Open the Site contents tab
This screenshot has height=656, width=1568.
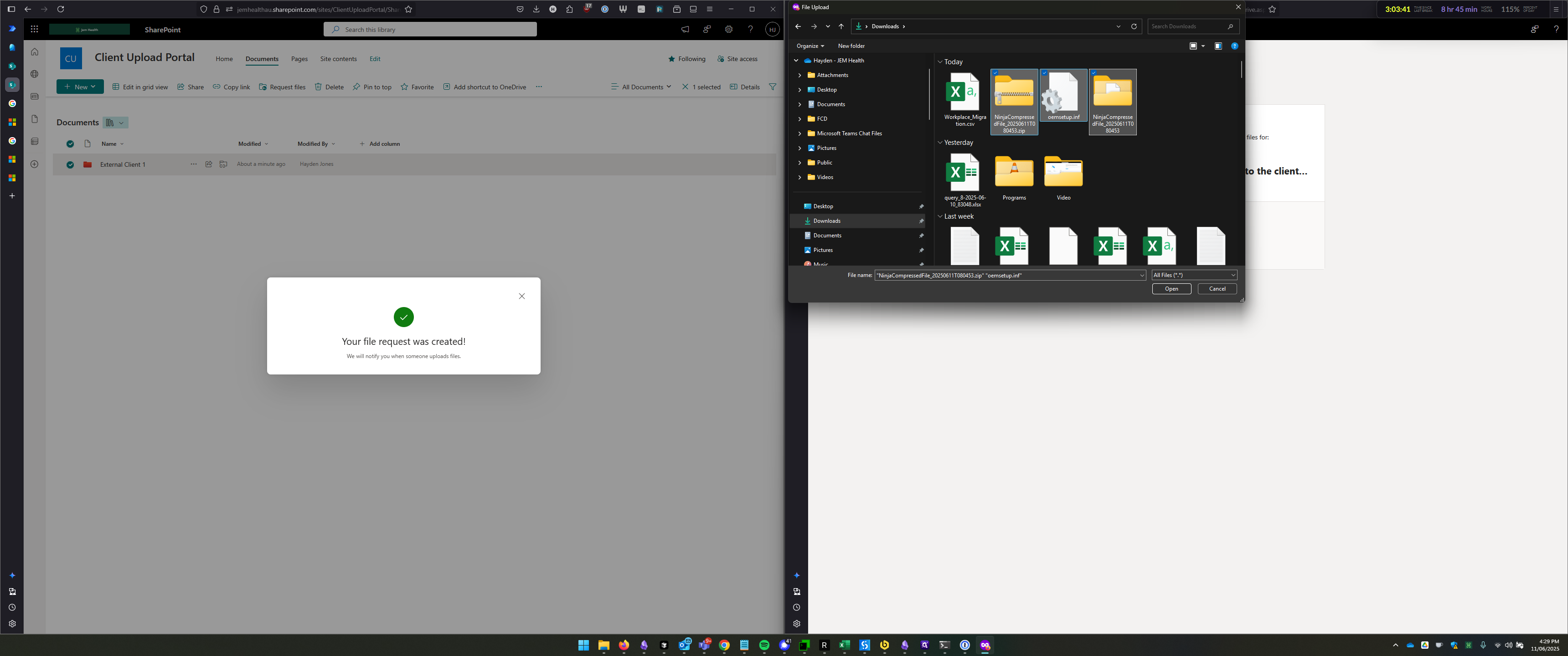(x=338, y=59)
